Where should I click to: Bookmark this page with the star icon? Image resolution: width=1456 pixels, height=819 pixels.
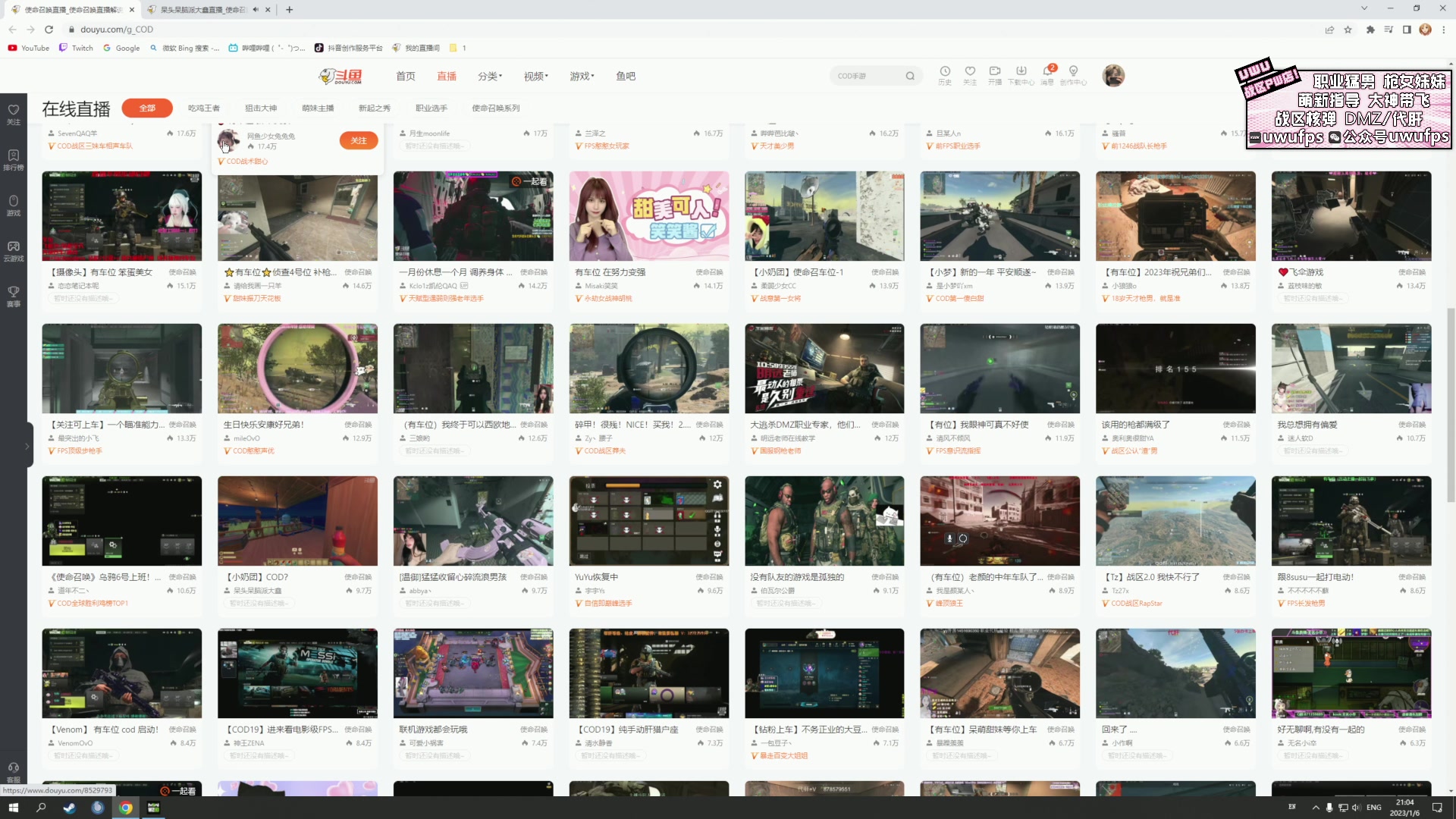tap(1348, 30)
